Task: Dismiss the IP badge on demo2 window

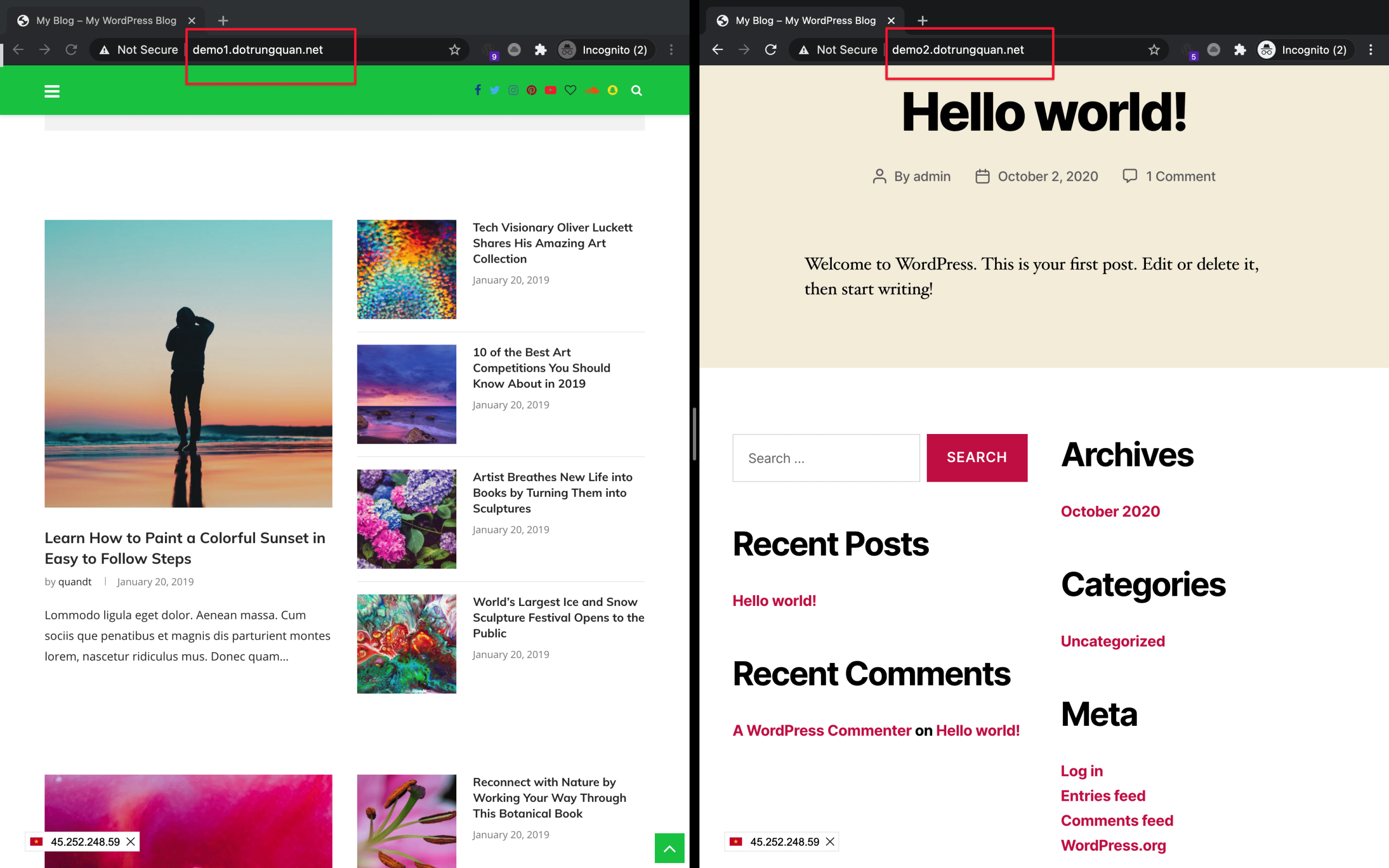Action: point(830,841)
